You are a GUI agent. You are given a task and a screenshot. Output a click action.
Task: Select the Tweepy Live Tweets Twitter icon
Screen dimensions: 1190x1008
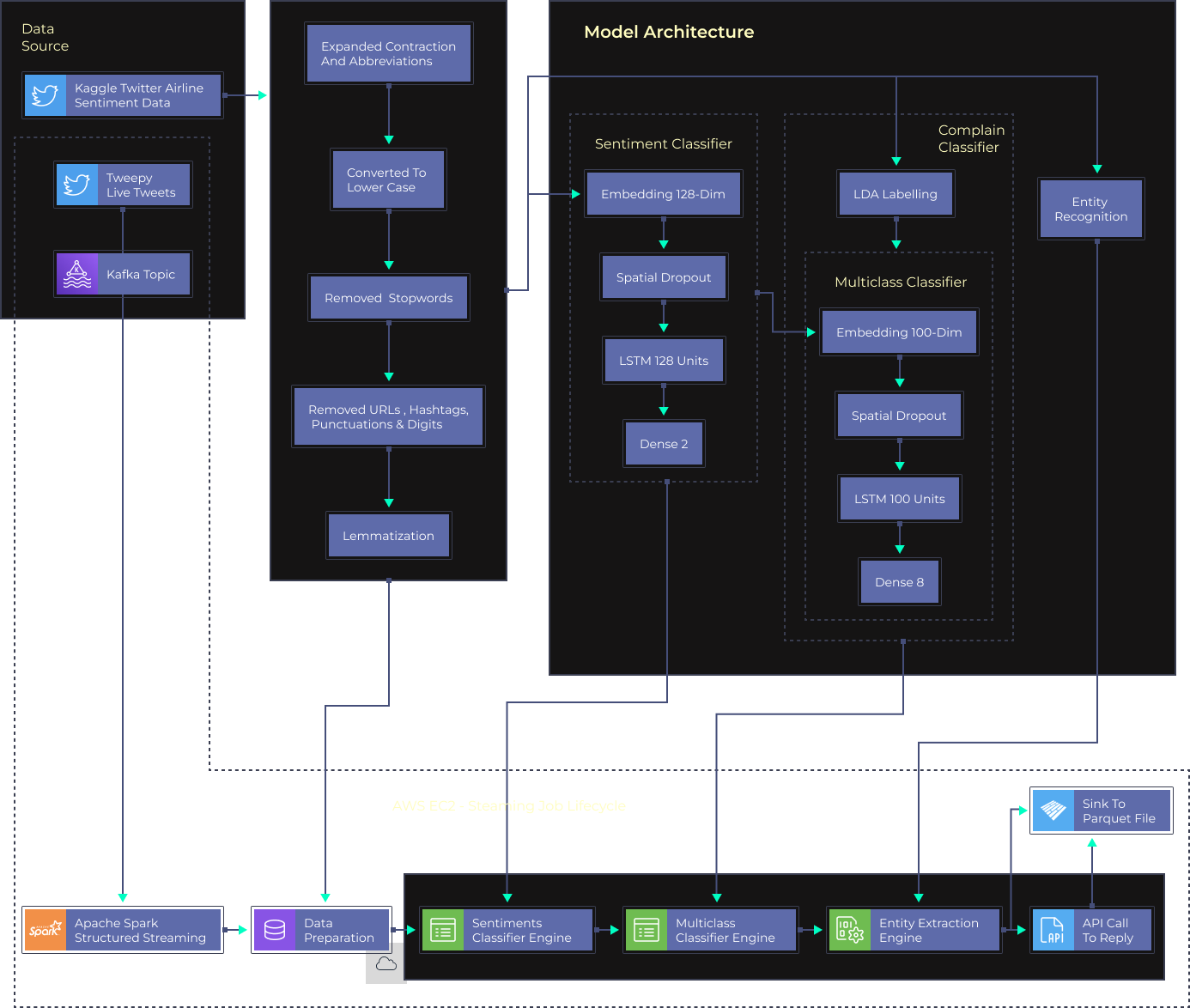pos(77,185)
